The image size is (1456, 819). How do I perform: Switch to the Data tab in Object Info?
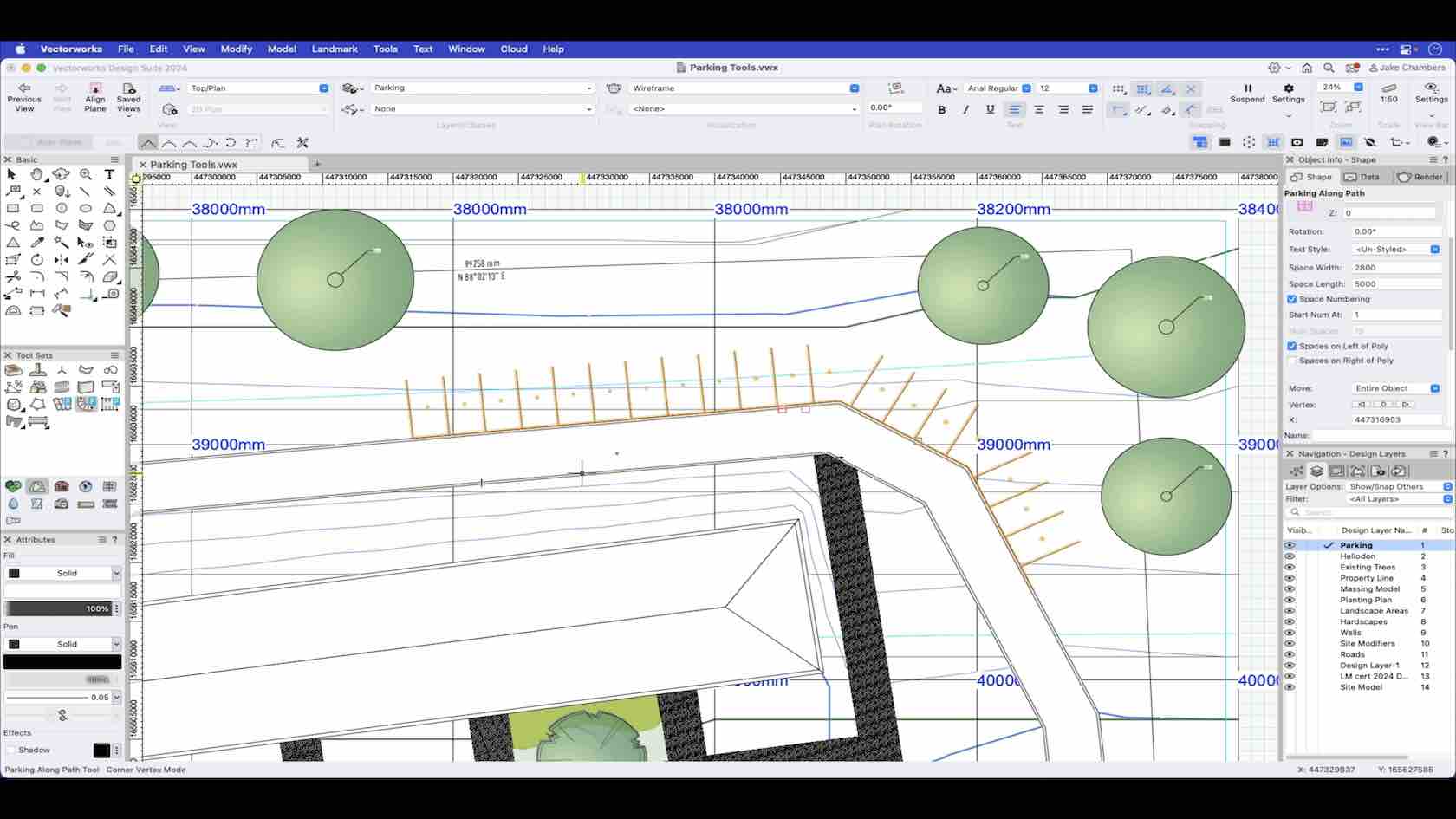point(1362,177)
